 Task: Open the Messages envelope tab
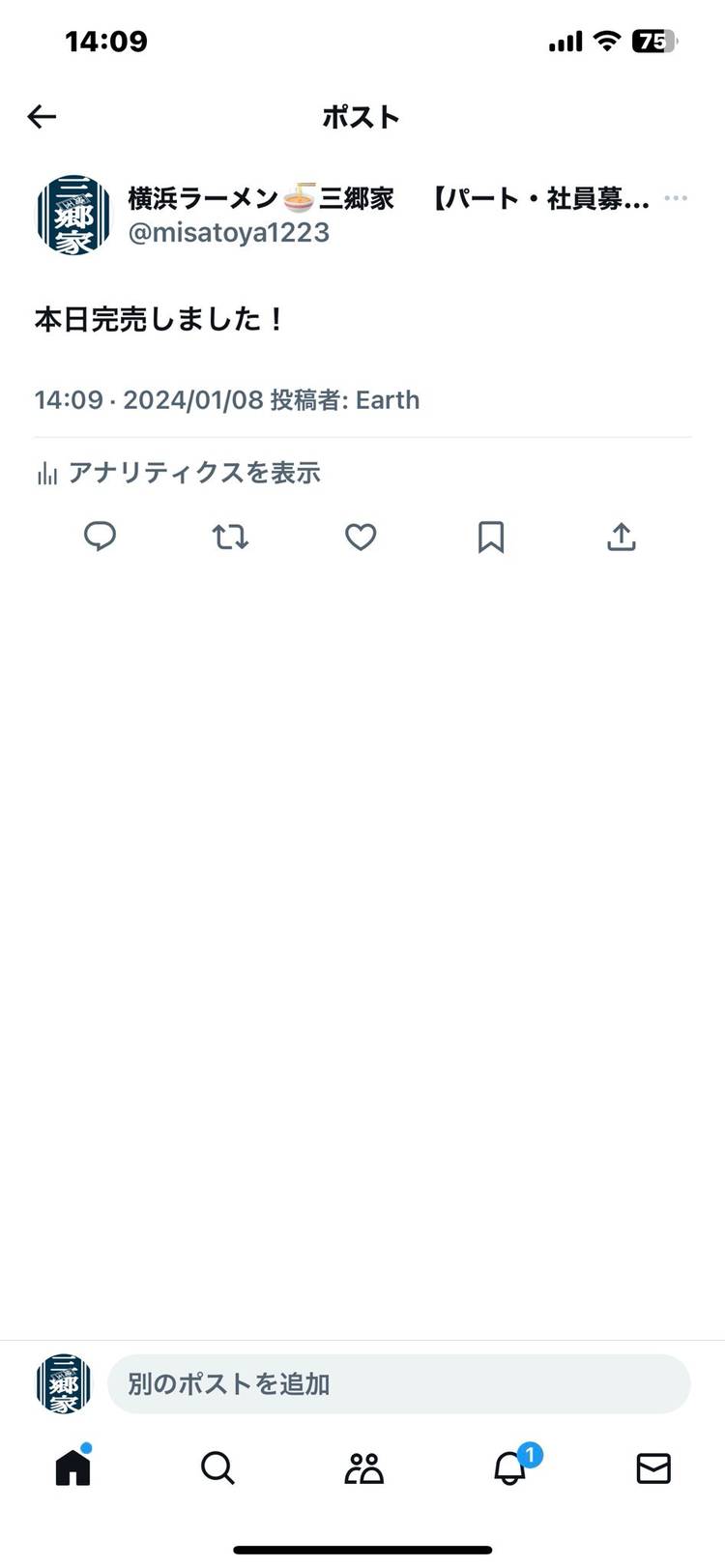(653, 1467)
